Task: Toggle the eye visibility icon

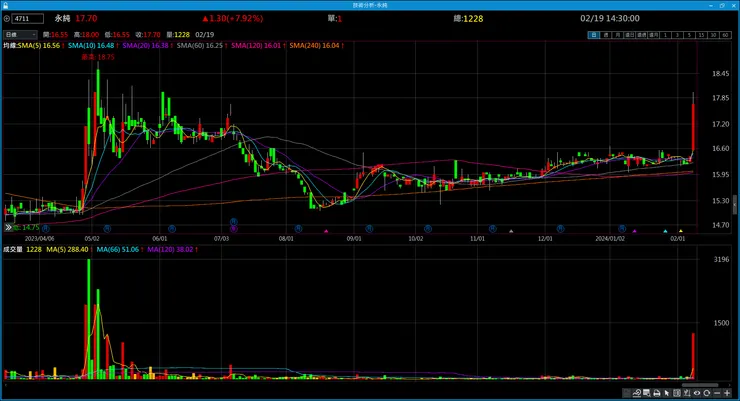Action: pyautogui.click(x=697, y=393)
